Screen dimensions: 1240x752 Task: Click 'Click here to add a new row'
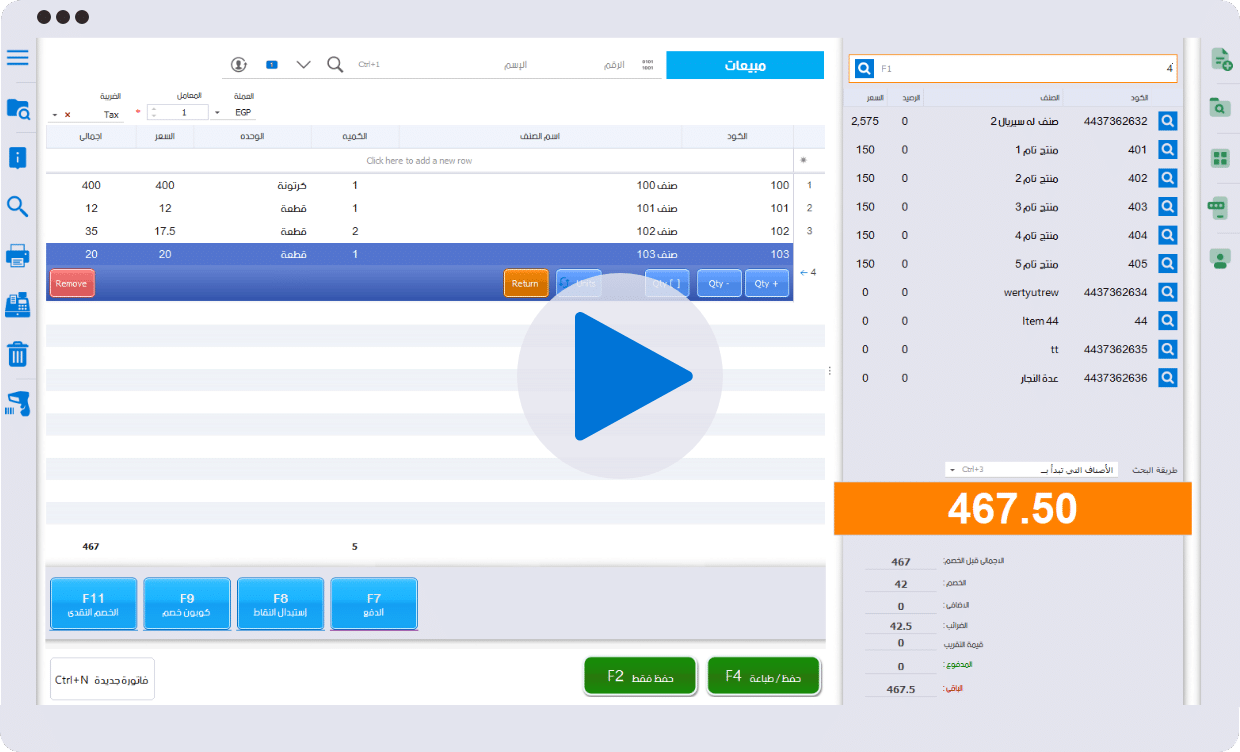[419, 161]
